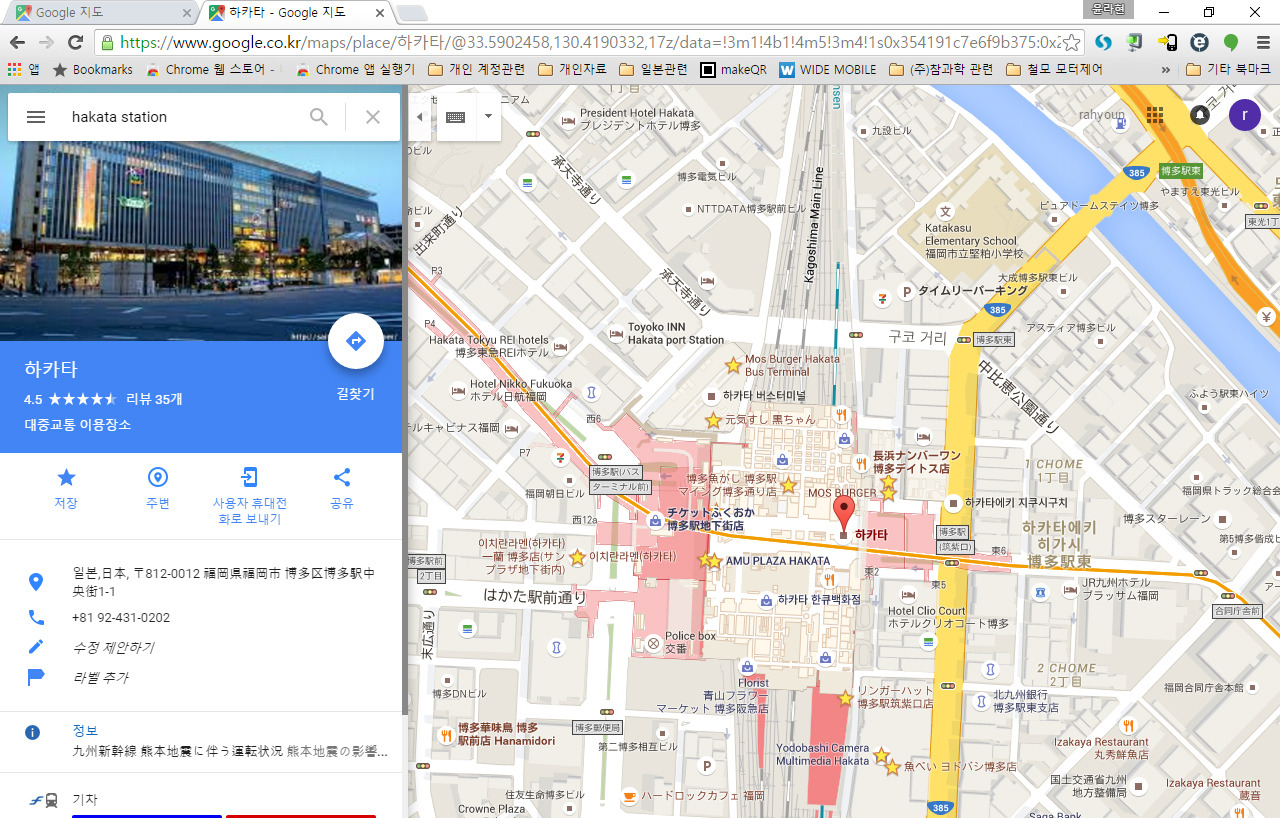Image resolution: width=1280 pixels, height=818 pixels.
Task: Open a new browser tab
Action: (x=411, y=13)
